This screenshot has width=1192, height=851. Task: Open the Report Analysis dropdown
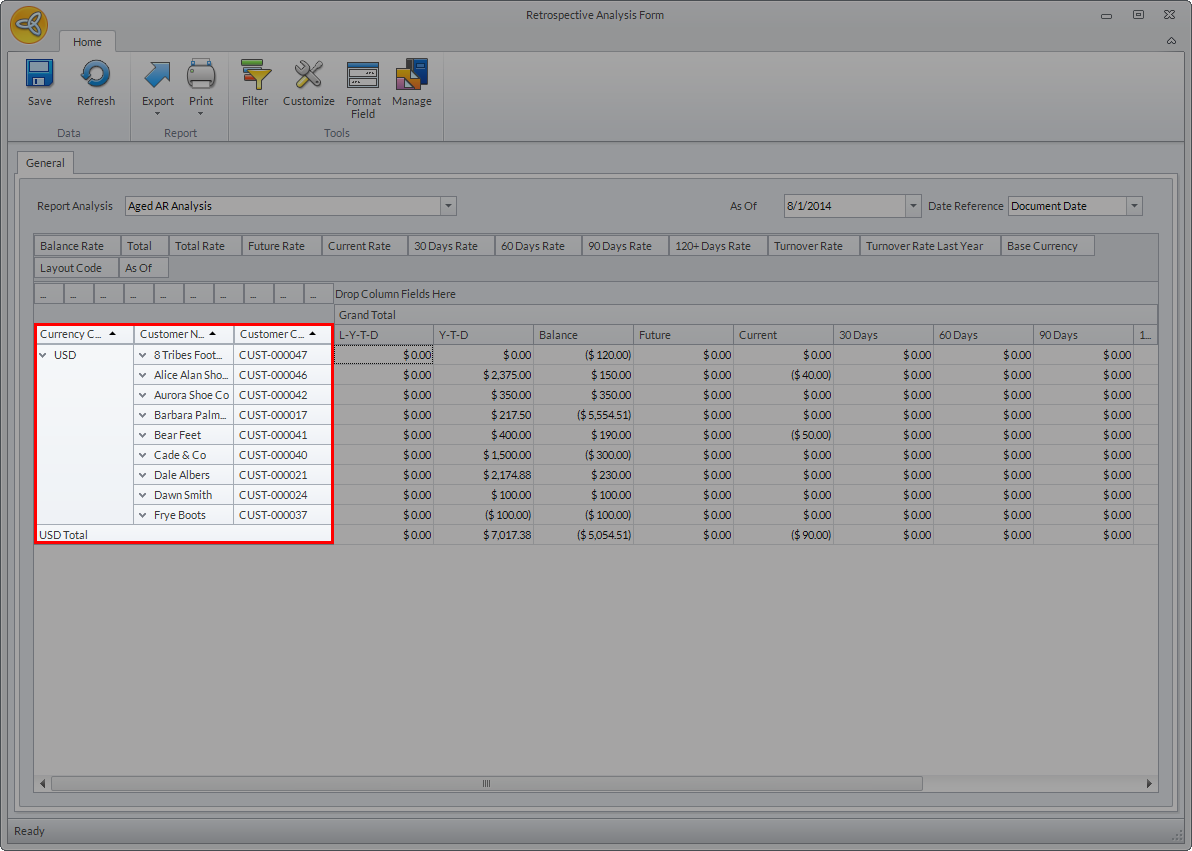pyautogui.click(x=448, y=206)
